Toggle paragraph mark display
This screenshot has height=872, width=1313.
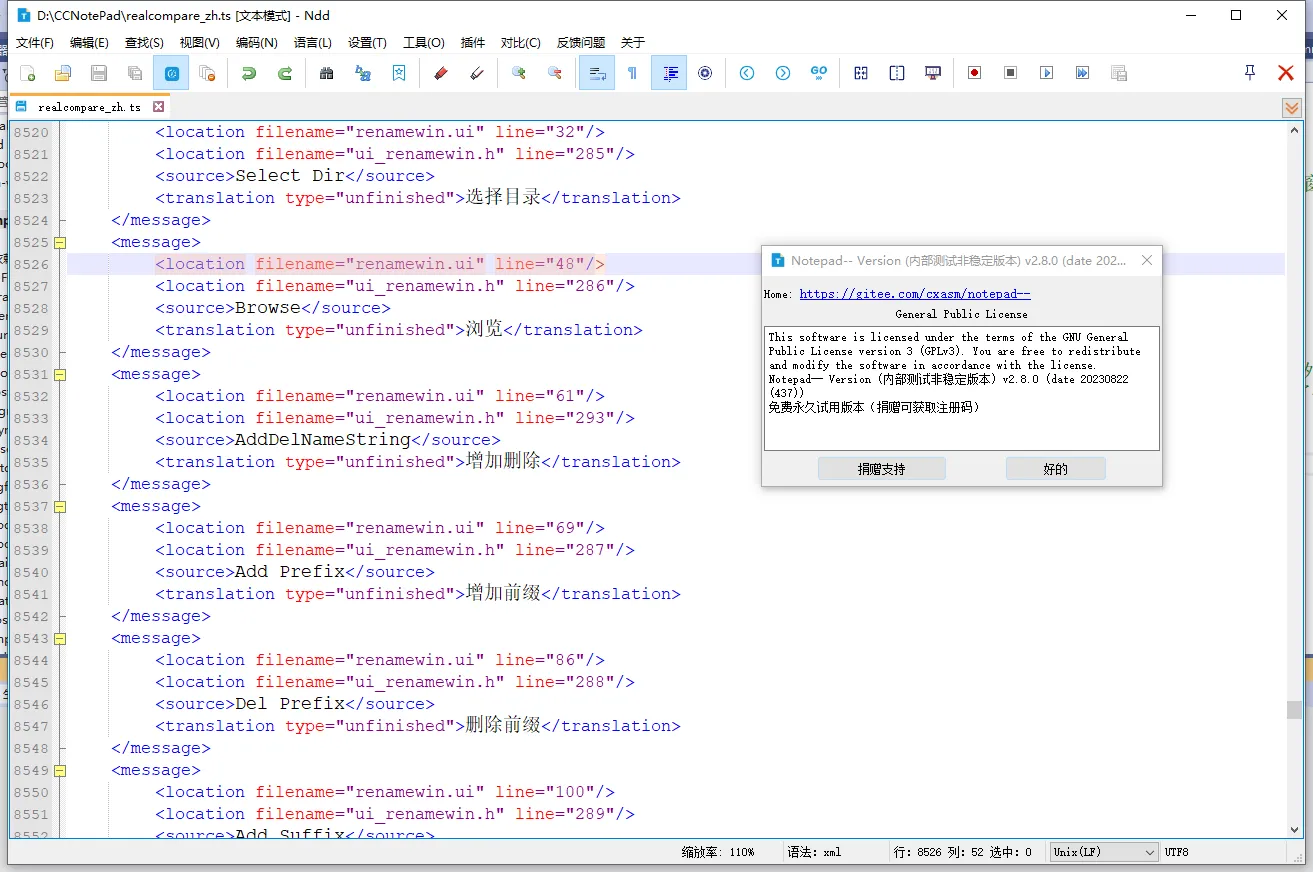(633, 72)
